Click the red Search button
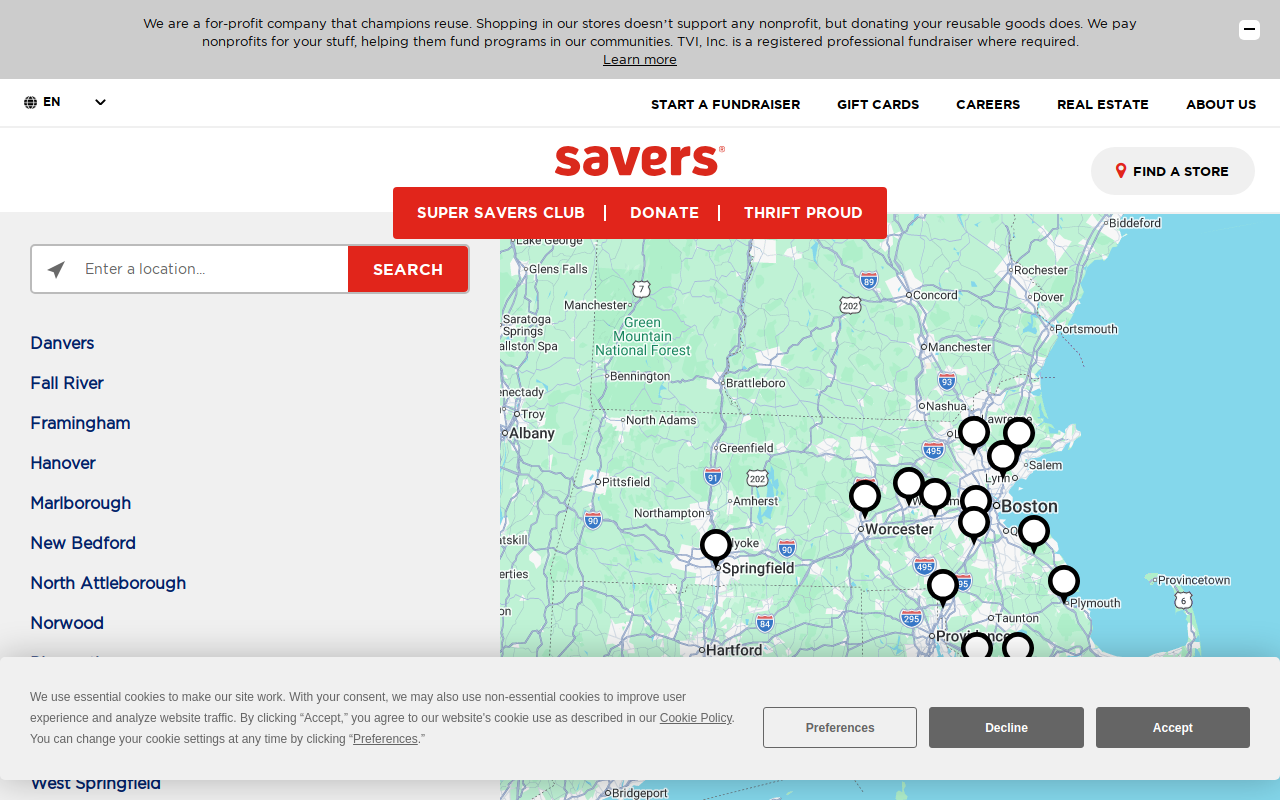The height and width of the screenshot is (800, 1280). click(x=408, y=269)
